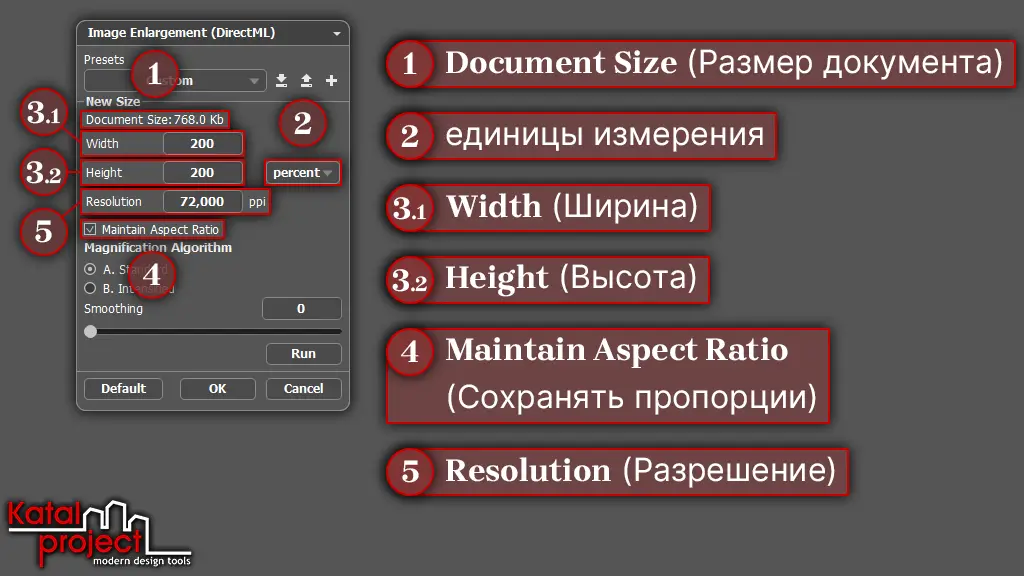Click the import preset icon
The image size is (1024, 576).
click(282, 81)
